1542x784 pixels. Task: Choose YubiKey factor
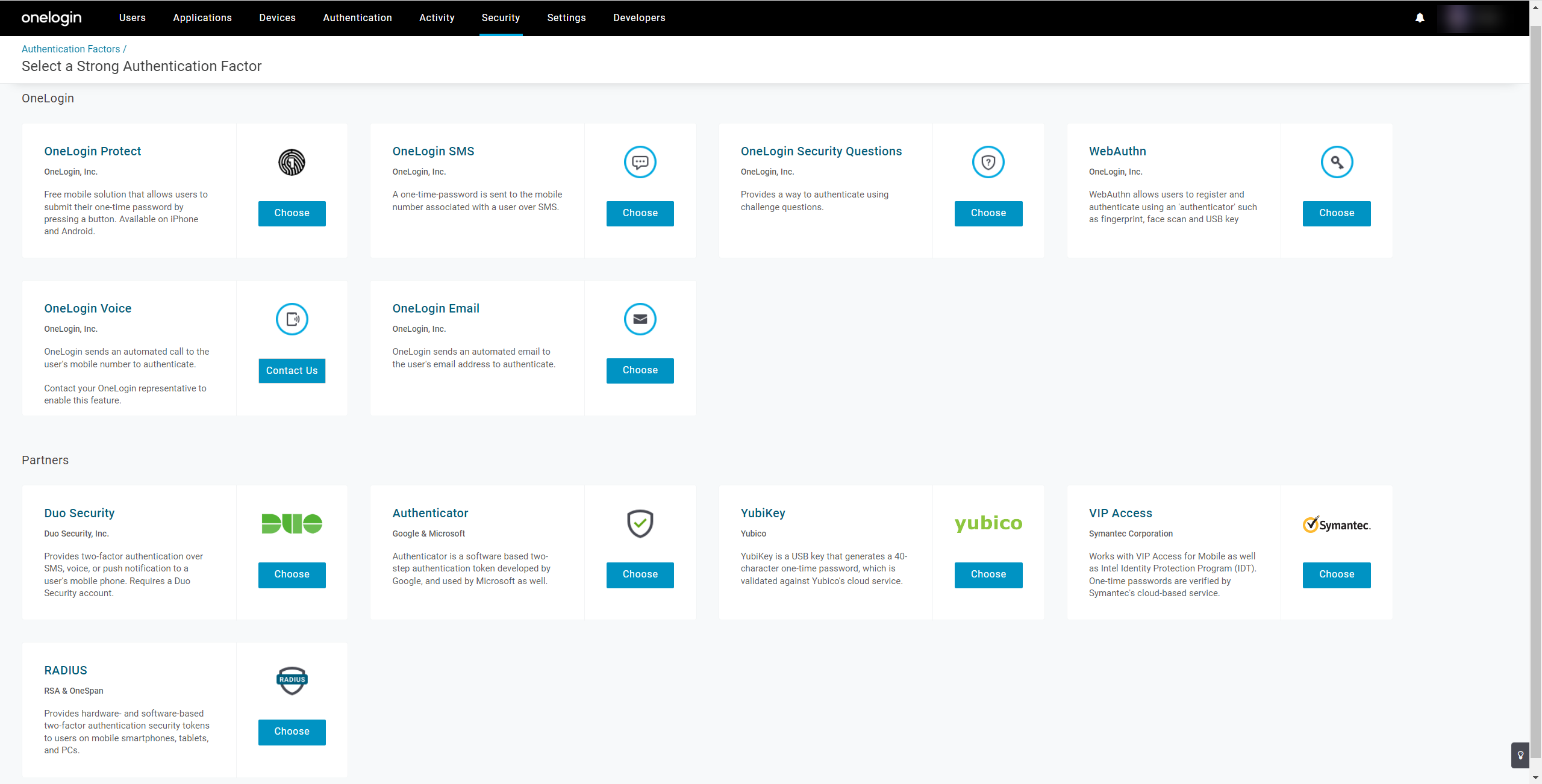pos(988,574)
